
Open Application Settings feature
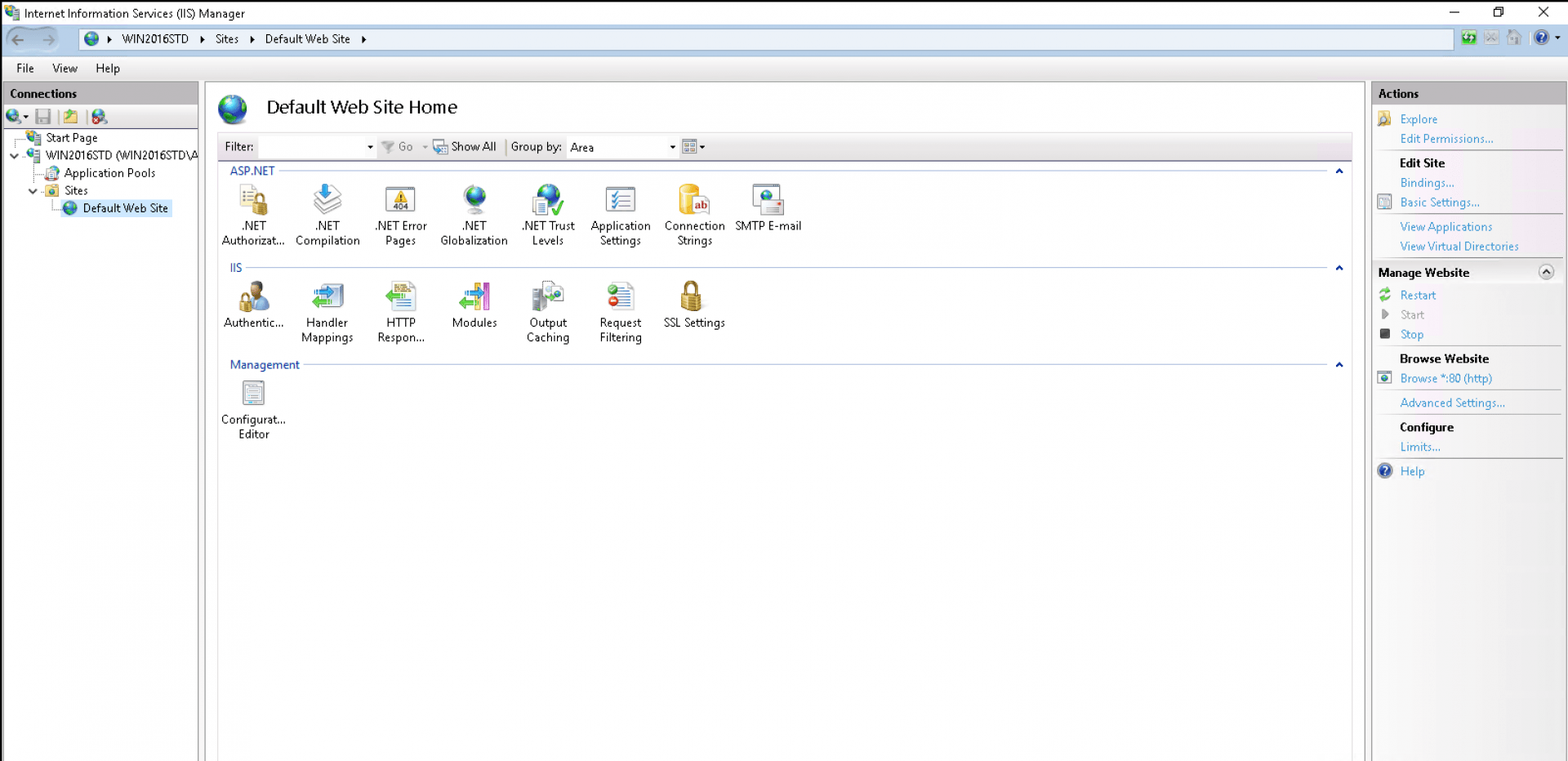pyautogui.click(x=621, y=216)
